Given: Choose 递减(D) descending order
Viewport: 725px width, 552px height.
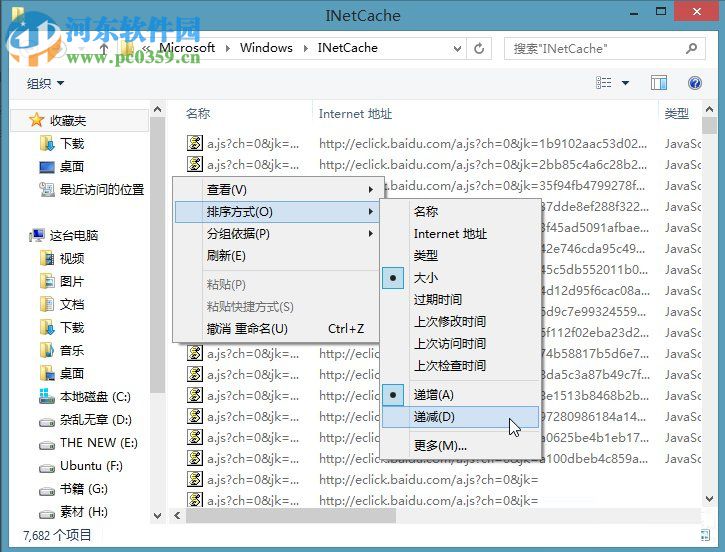Looking at the screenshot, I should tap(461, 417).
